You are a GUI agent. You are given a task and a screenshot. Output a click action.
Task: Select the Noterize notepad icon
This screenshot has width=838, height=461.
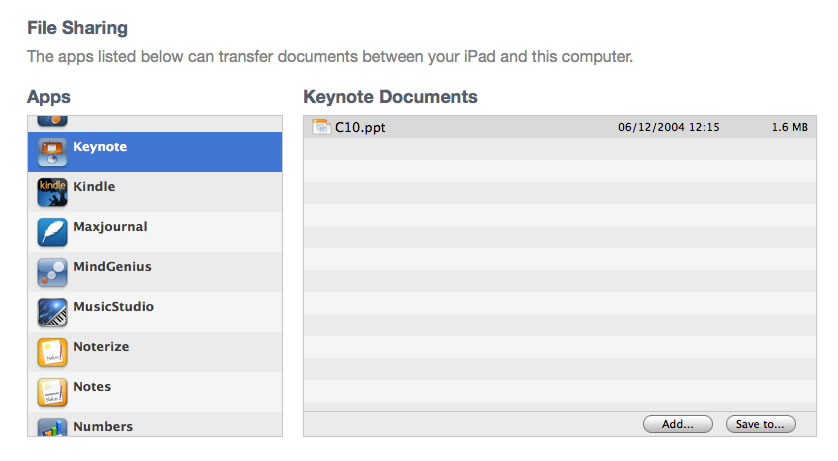coord(52,352)
